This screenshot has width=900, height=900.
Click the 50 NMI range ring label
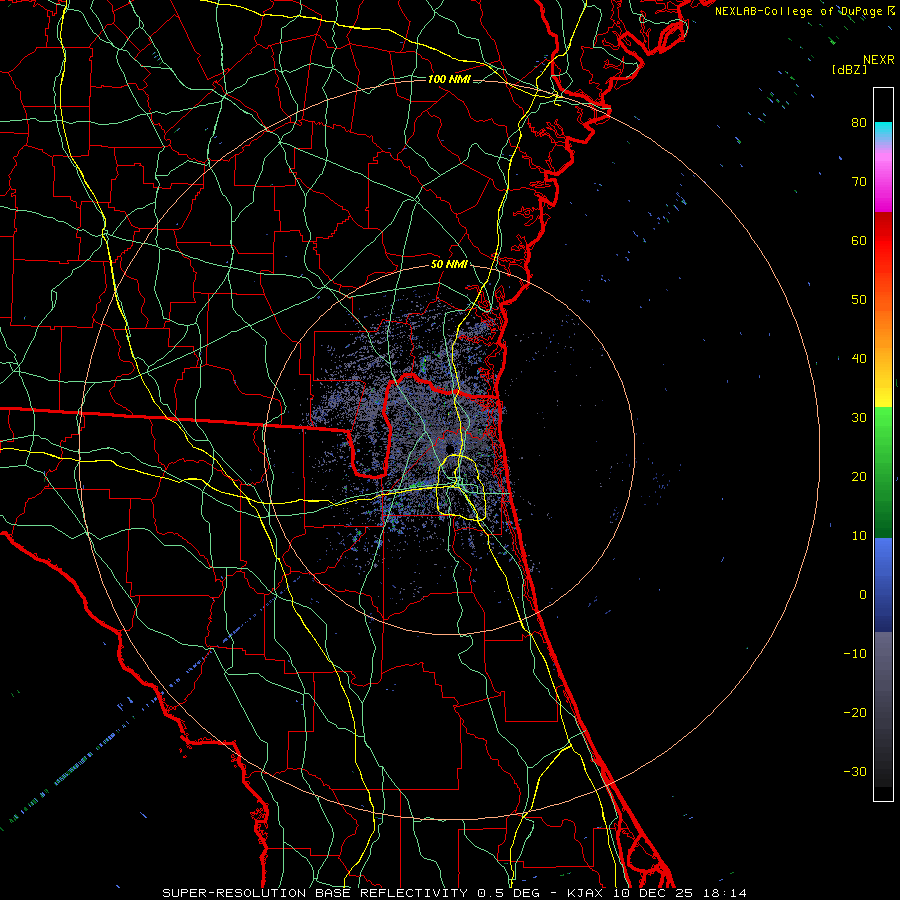449,265
